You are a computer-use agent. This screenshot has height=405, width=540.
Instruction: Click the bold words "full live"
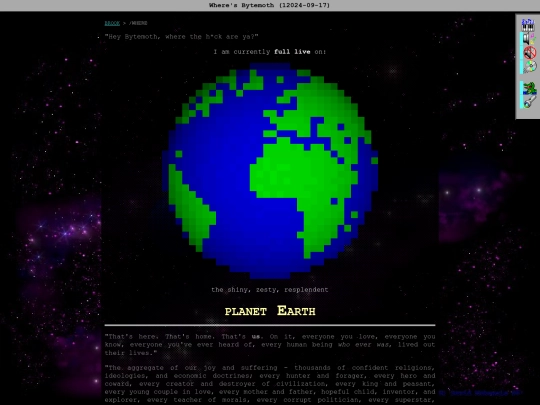(292, 52)
